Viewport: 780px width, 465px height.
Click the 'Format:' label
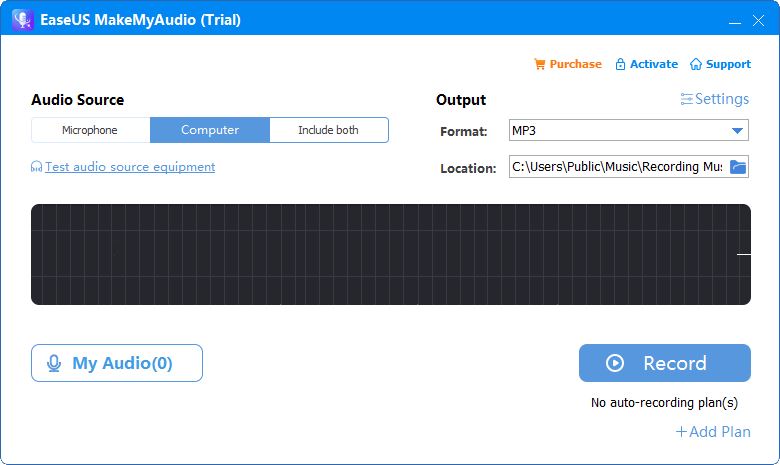pos(464,131)
